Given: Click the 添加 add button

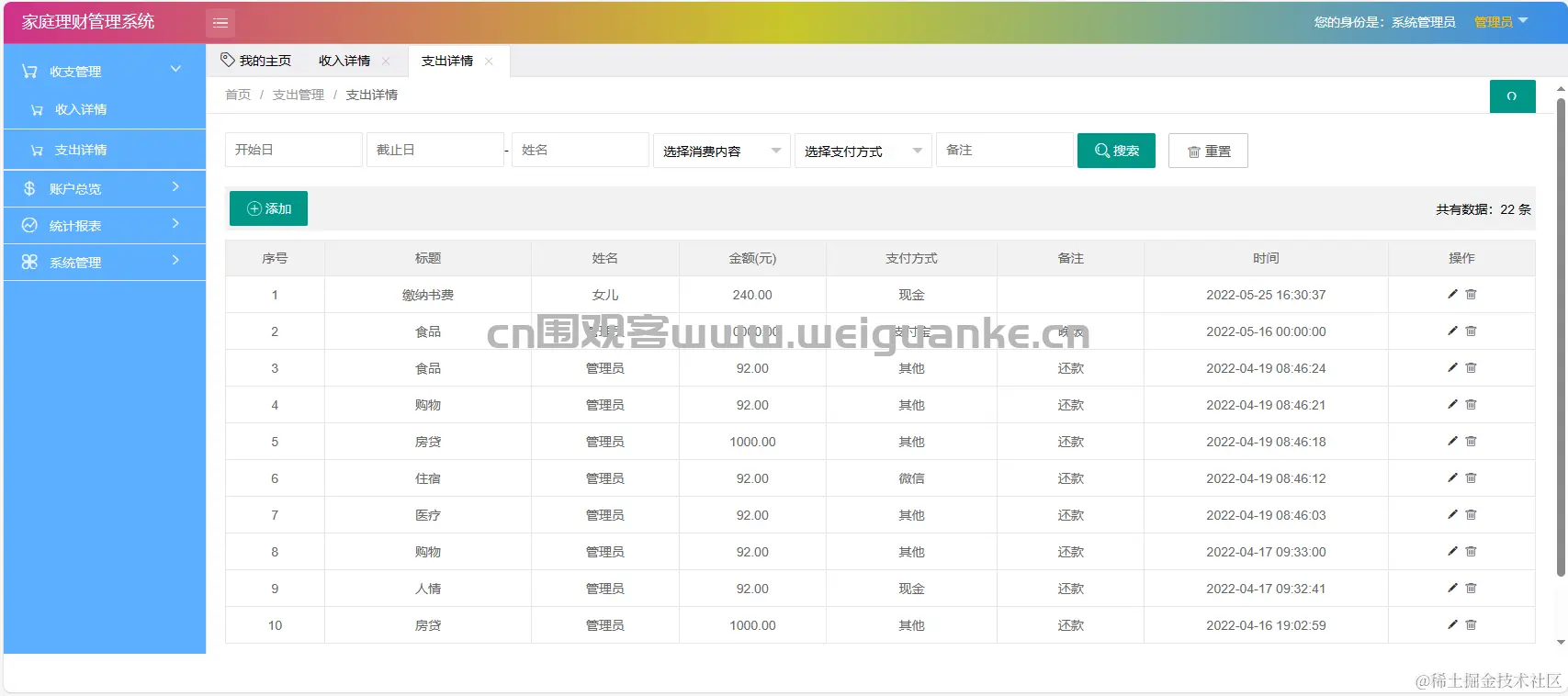Looking at the screenshot, I should (268, 208).
